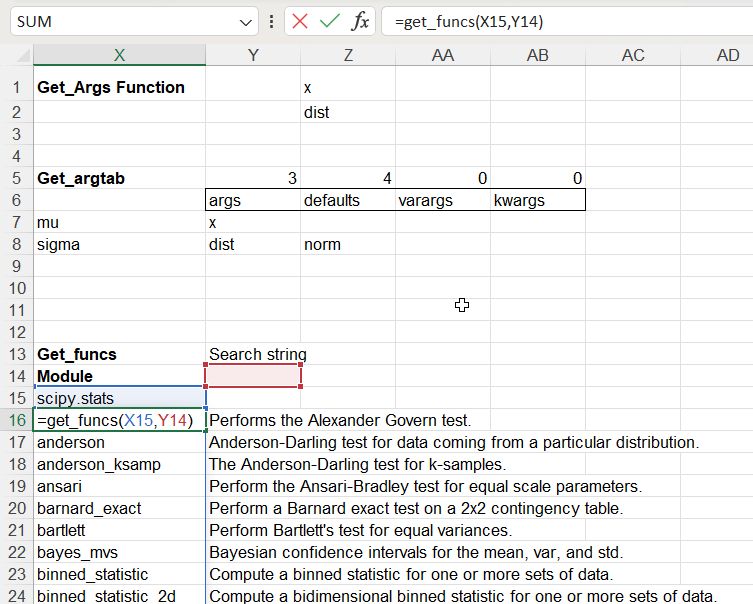Confirm formula with the Enter checkmark icon

(330, 21)
